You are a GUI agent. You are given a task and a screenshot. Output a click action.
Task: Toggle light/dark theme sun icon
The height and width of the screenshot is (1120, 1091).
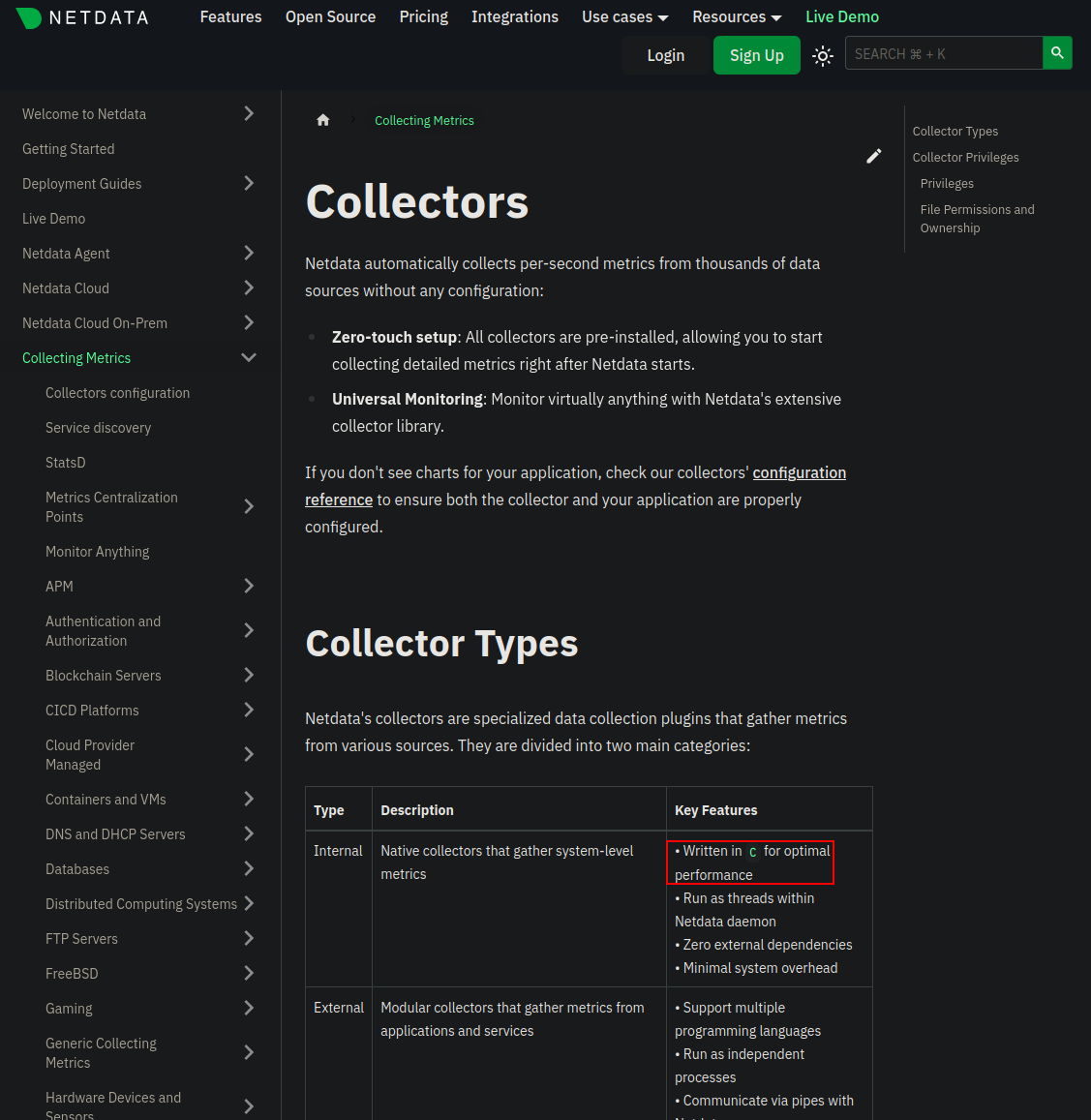click(822, 56)
